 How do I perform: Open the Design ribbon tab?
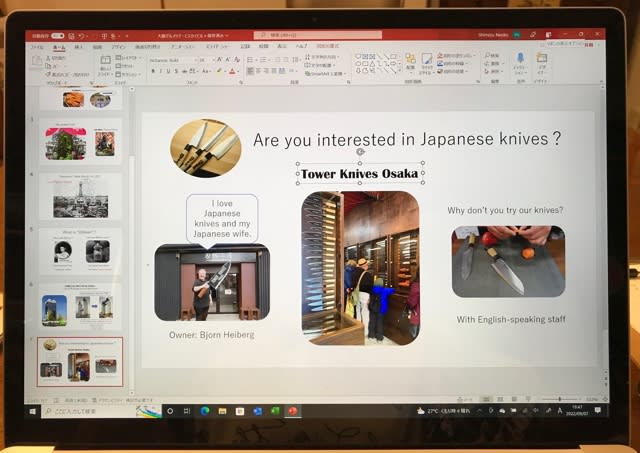coord(118,47)
